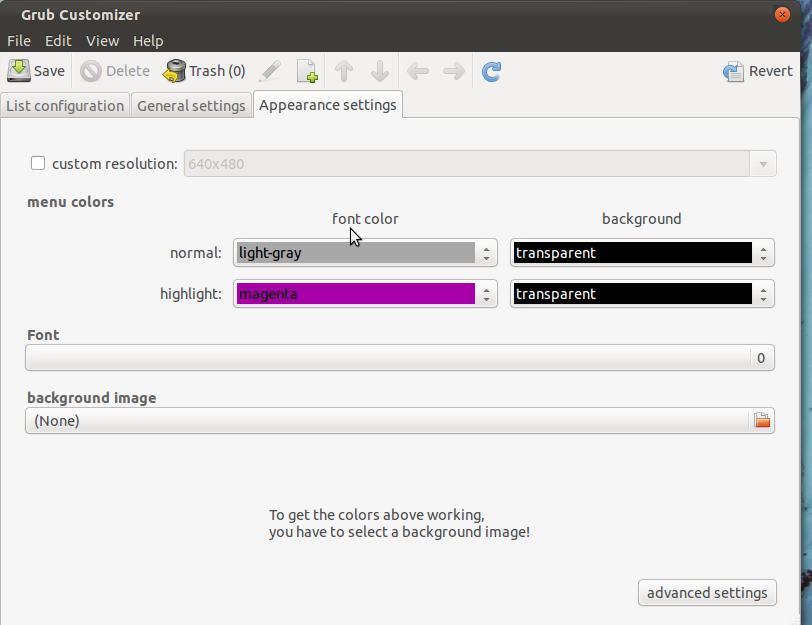This screenshot has height=625, width=812.
Task: Click the magenta stepper arrows
Action: coord(486,294)
